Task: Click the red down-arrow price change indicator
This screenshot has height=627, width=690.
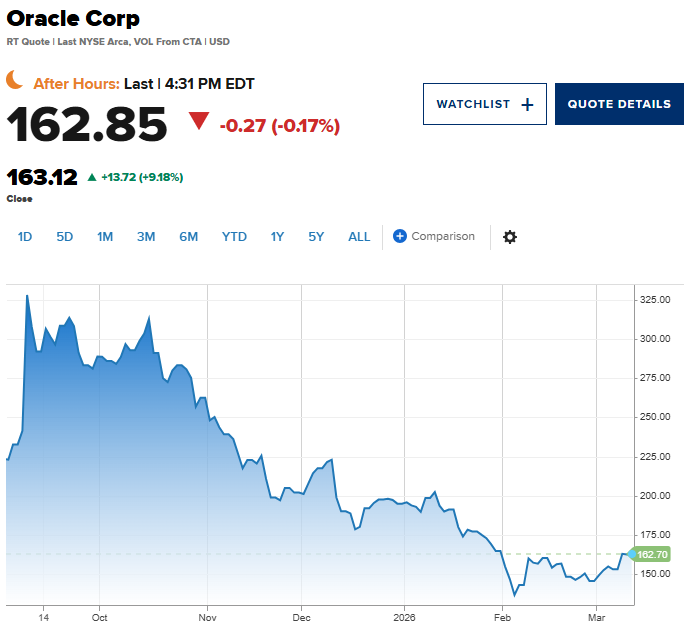Action: click(199, 122)
